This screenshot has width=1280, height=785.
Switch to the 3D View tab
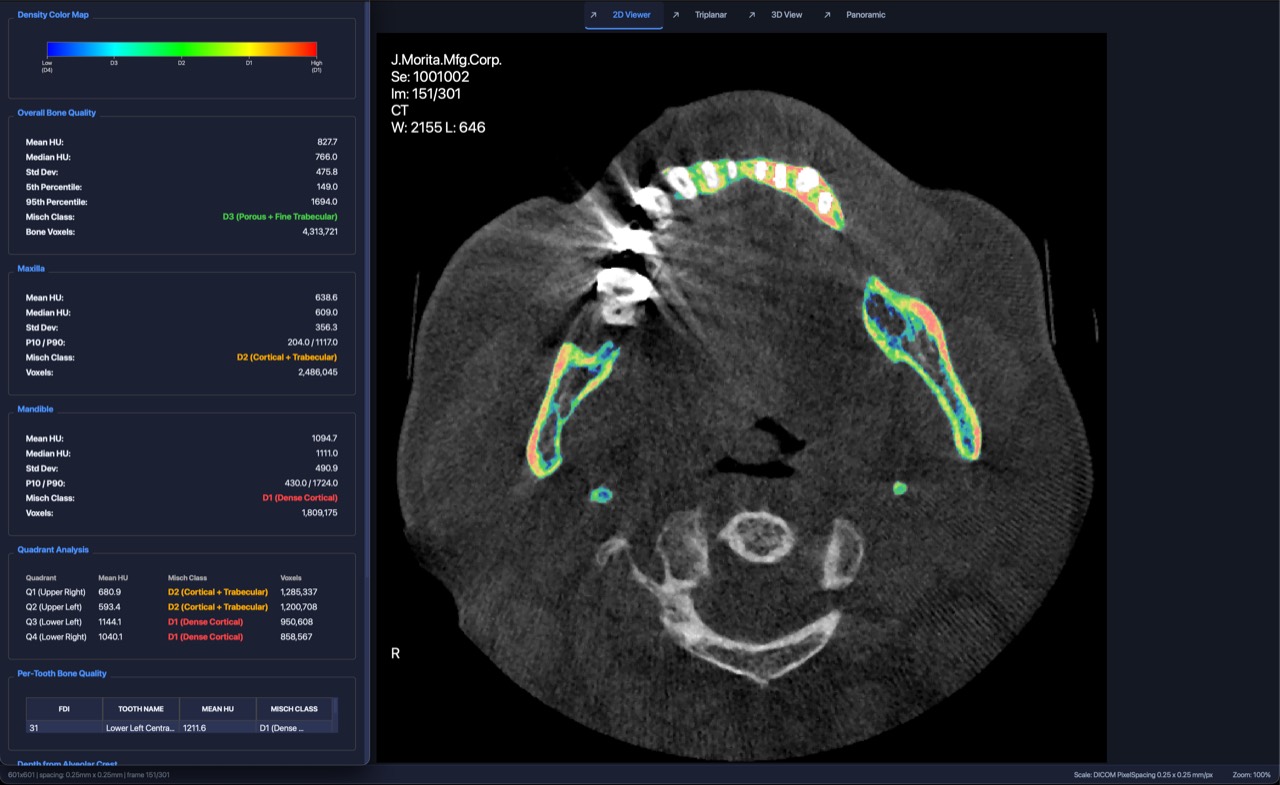(x=777, y=15)
